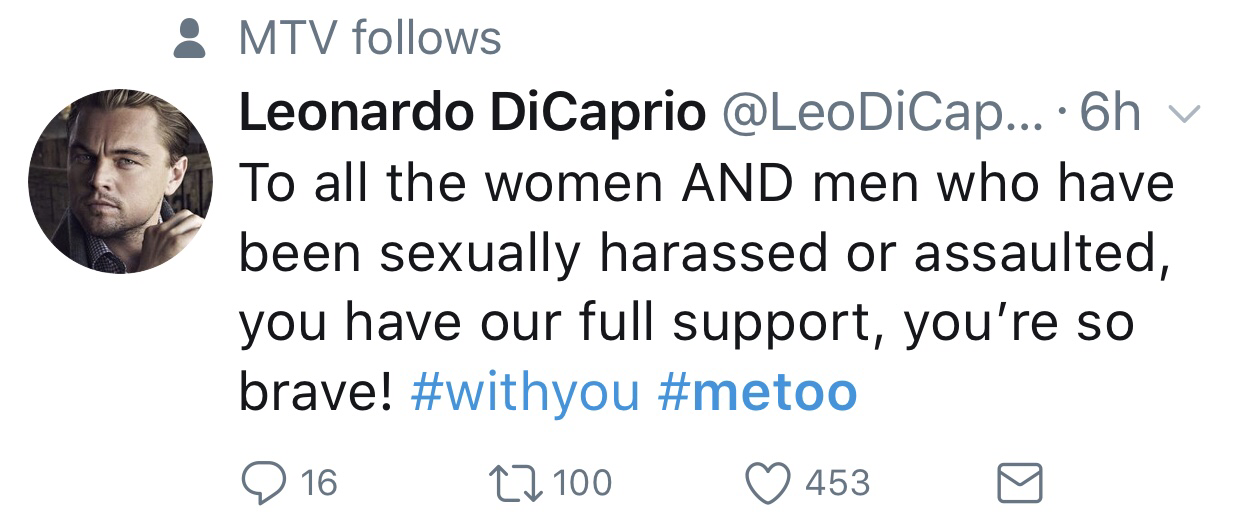Expand the tweet options chevron
Viewport: 1233px width, 525px height.
[1183, 116]
